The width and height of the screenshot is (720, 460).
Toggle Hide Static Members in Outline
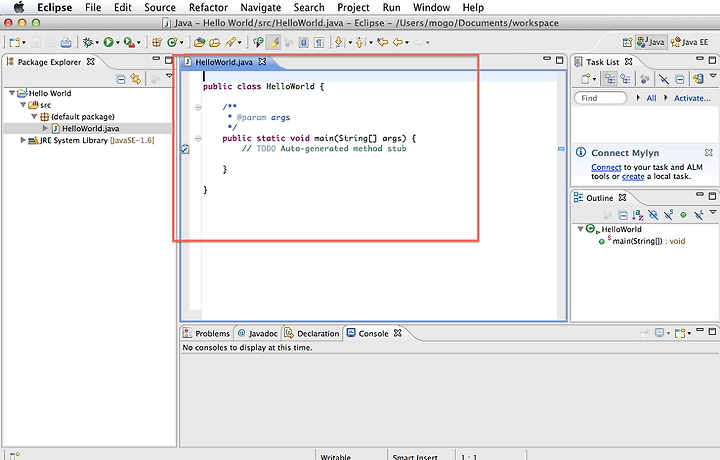(x=668, y=215)
